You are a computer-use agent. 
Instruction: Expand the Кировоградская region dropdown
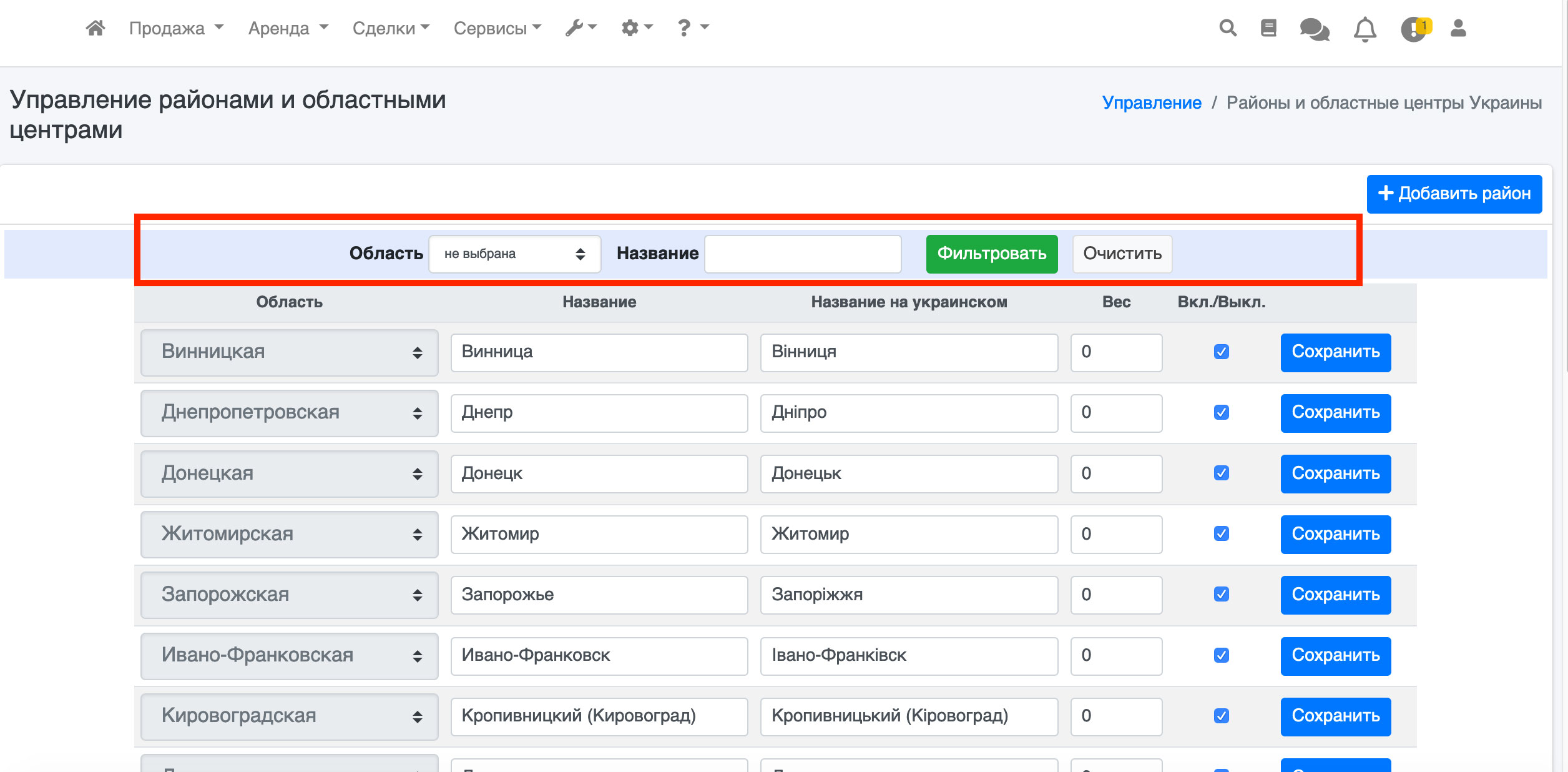289,716
